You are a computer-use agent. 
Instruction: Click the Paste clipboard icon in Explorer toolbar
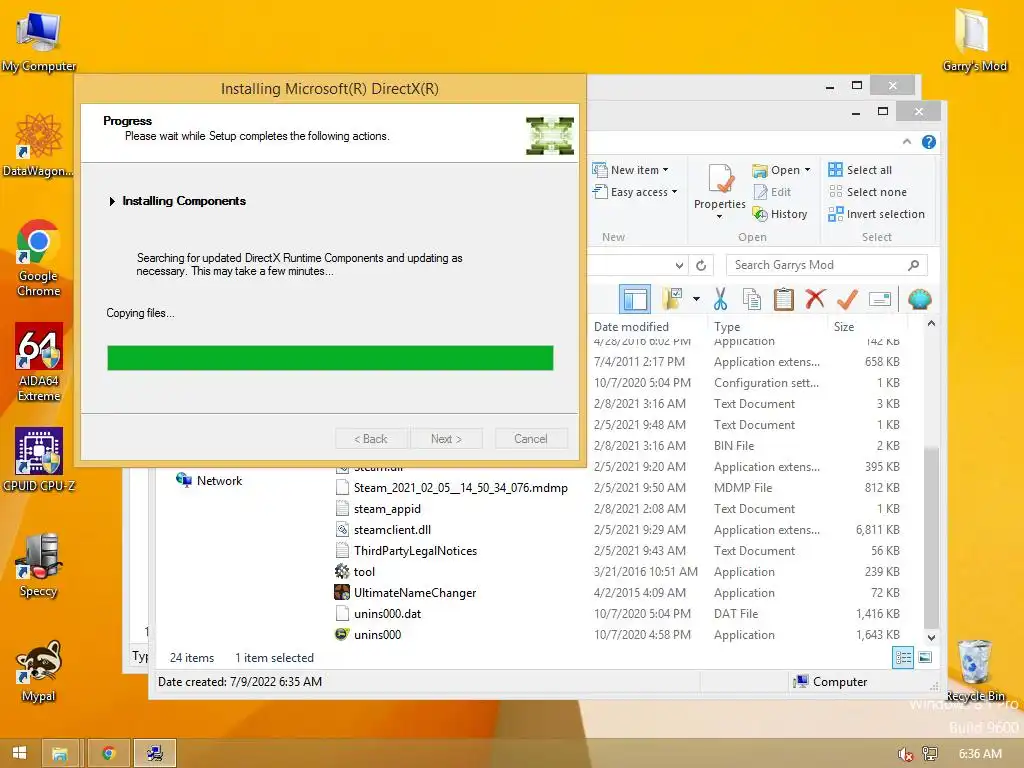(x=784, y=299)
